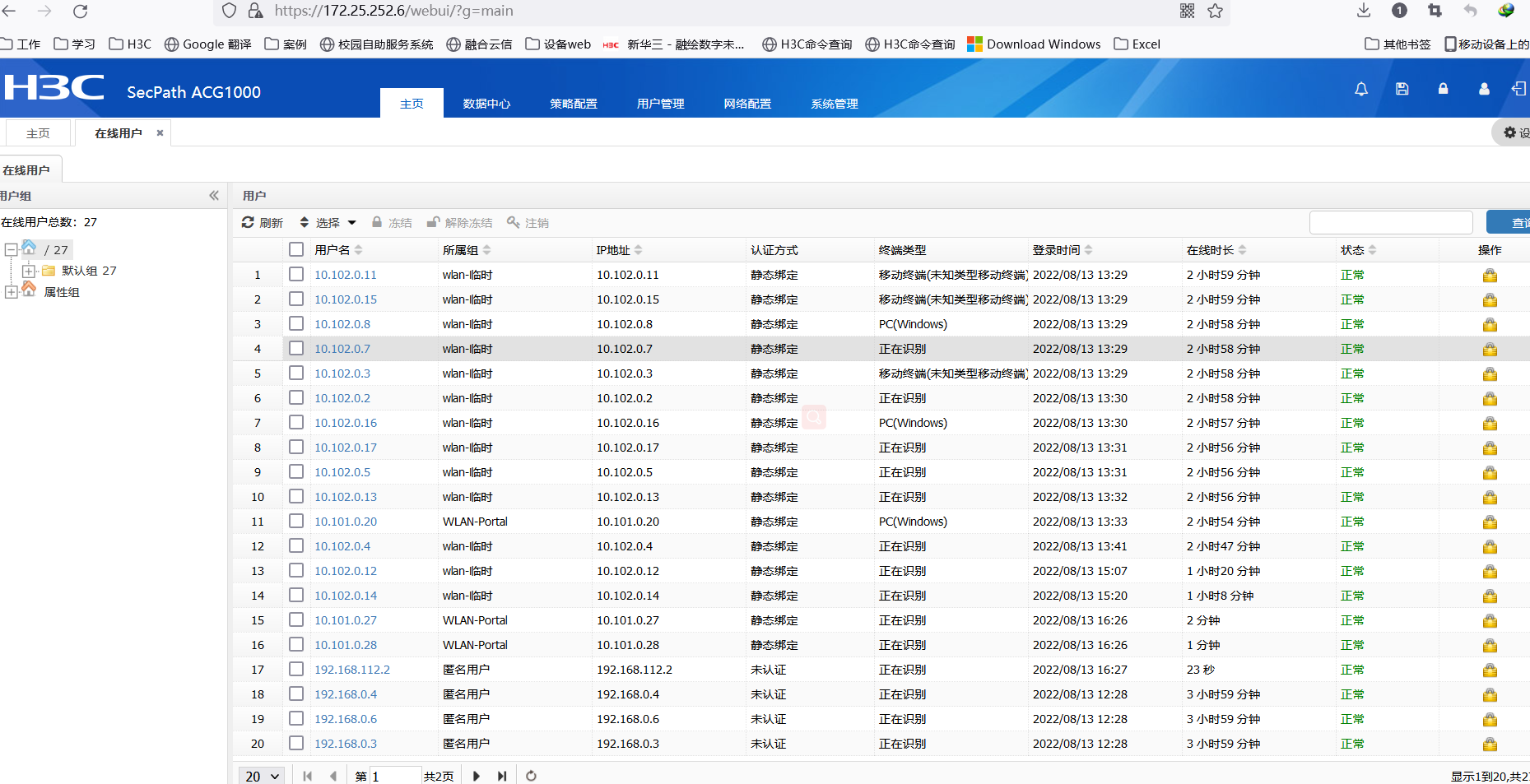Open the 策略配置 menu tab
Viewport: 1530px width, 784px height.
[574, 104]
